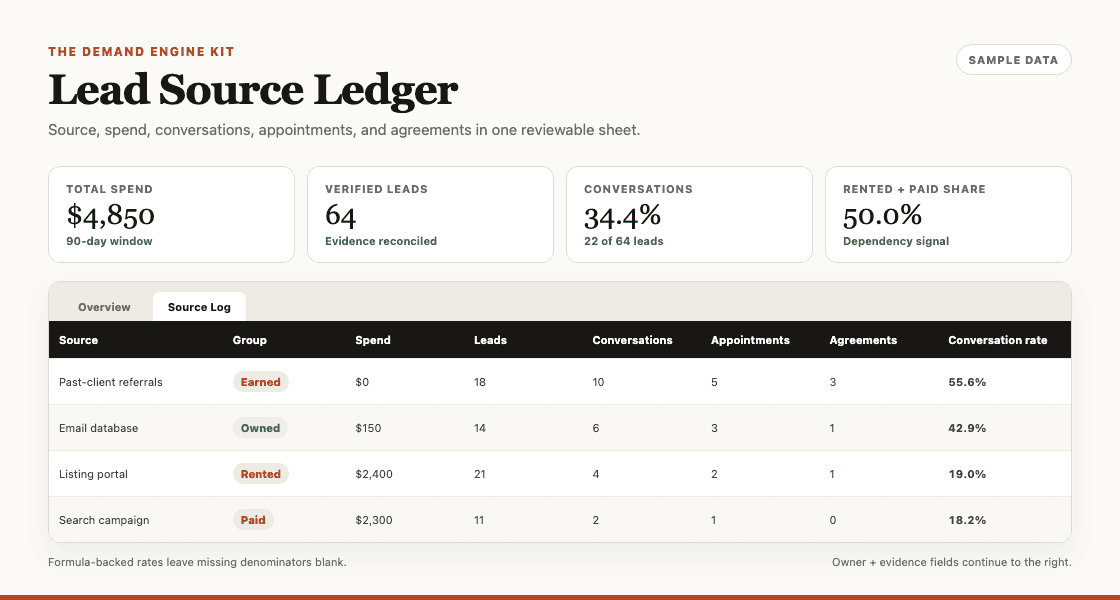
Task: Click the Owned group tag
Action: pos(261,428)
